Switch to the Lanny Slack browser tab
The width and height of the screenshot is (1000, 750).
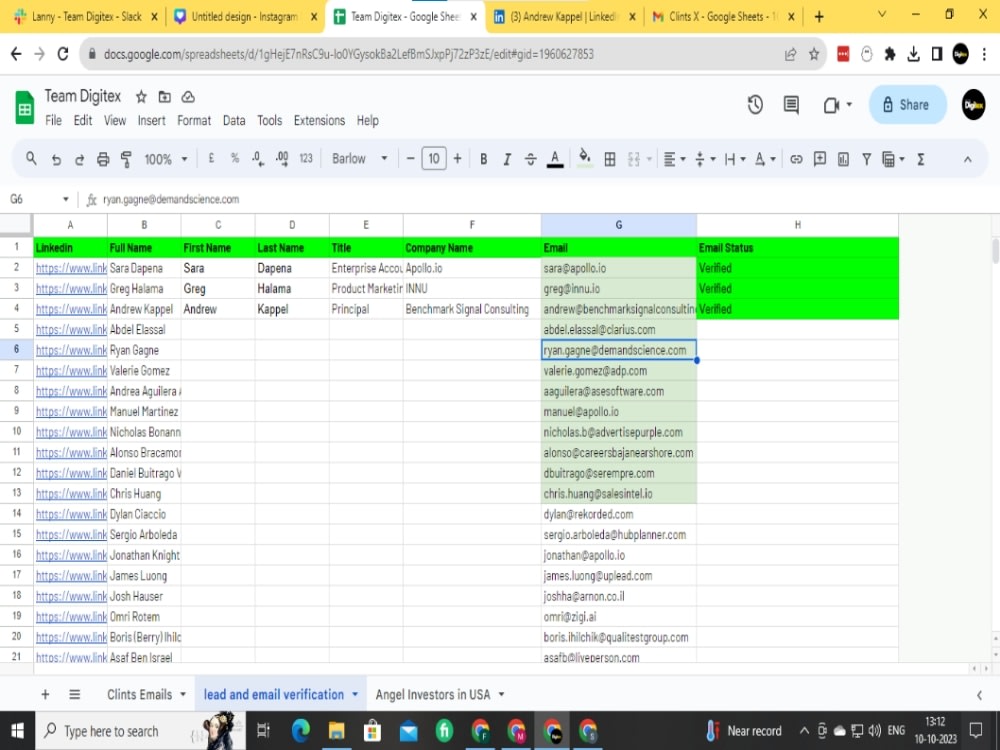[85, 17]
